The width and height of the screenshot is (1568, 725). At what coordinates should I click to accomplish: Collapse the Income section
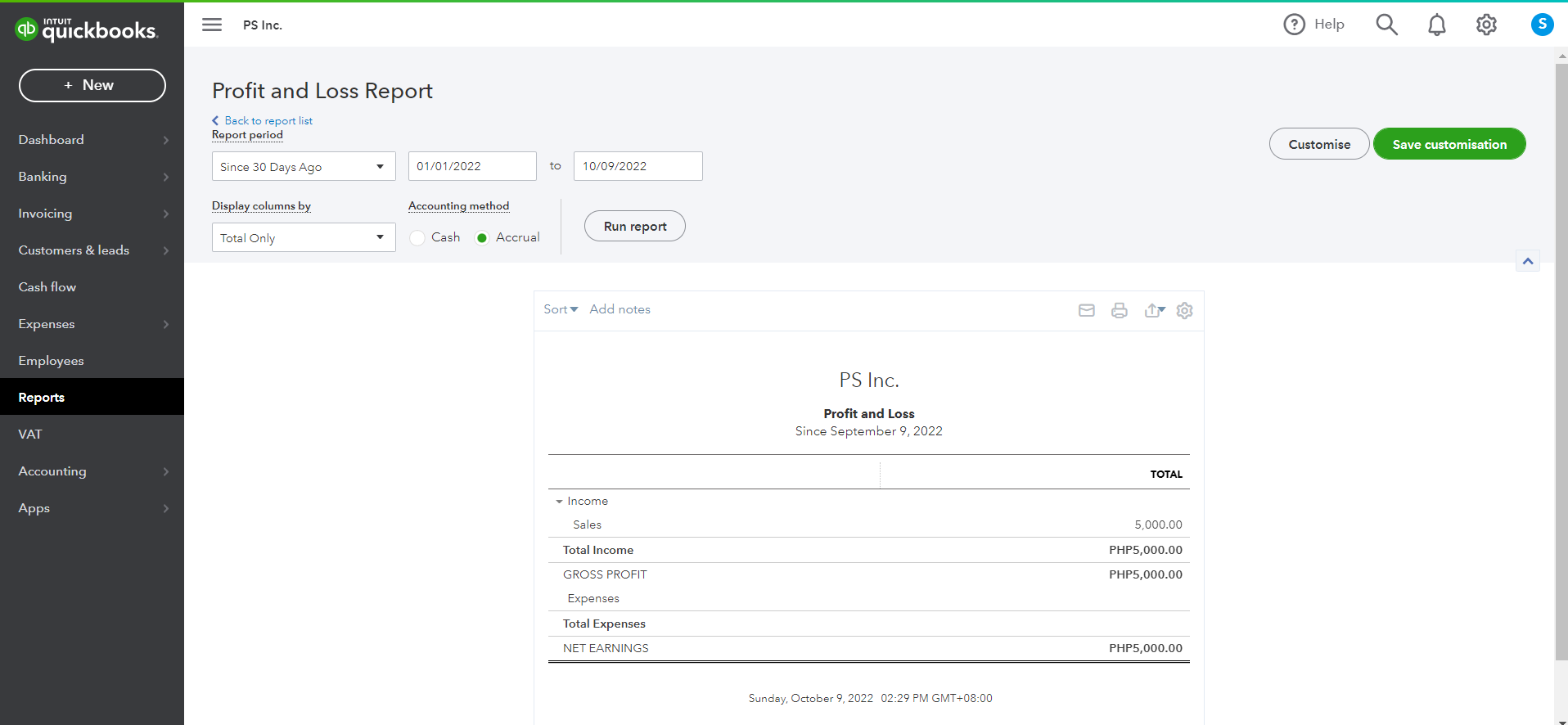559,501
